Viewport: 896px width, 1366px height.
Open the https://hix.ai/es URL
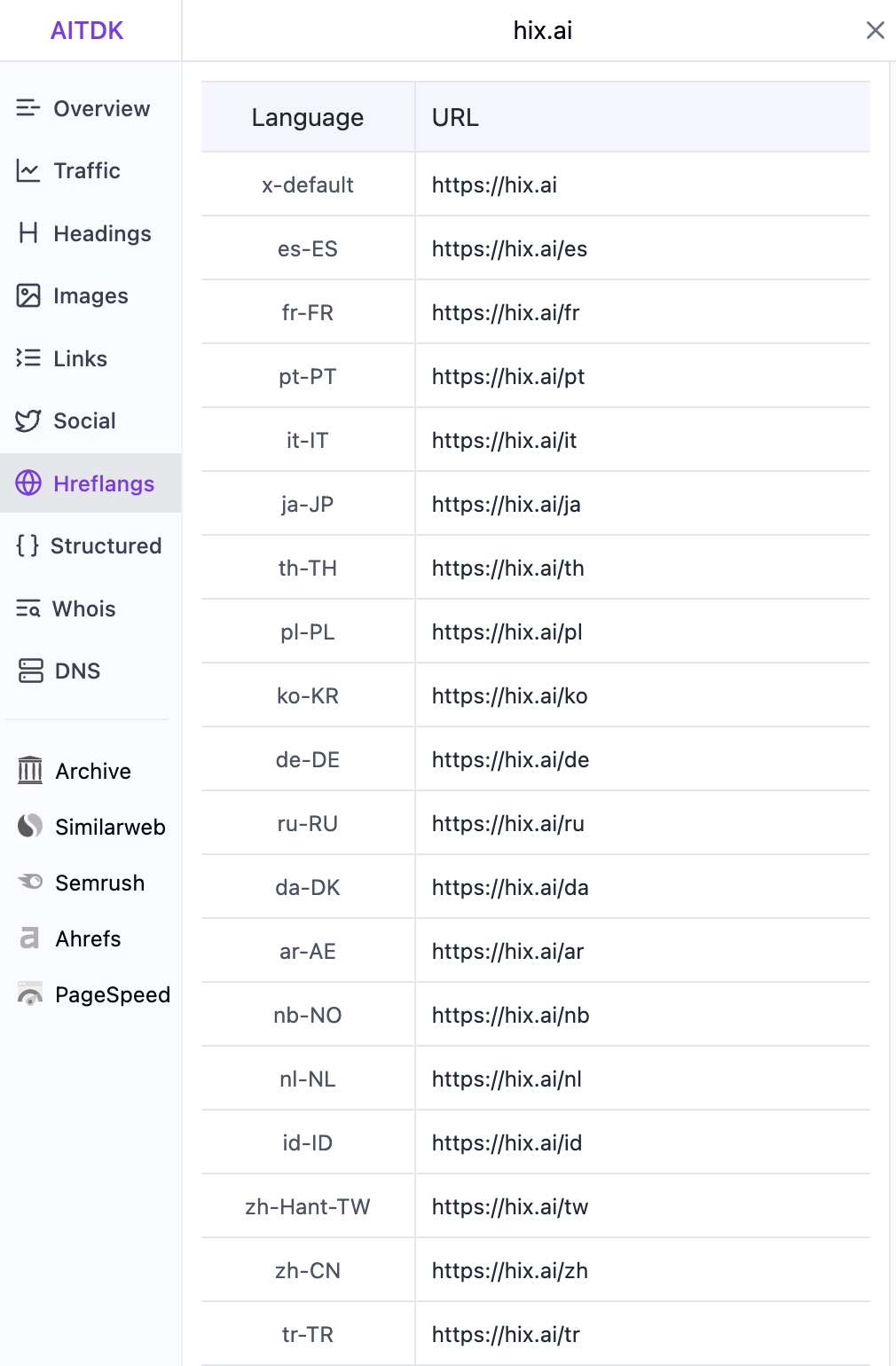509,248
